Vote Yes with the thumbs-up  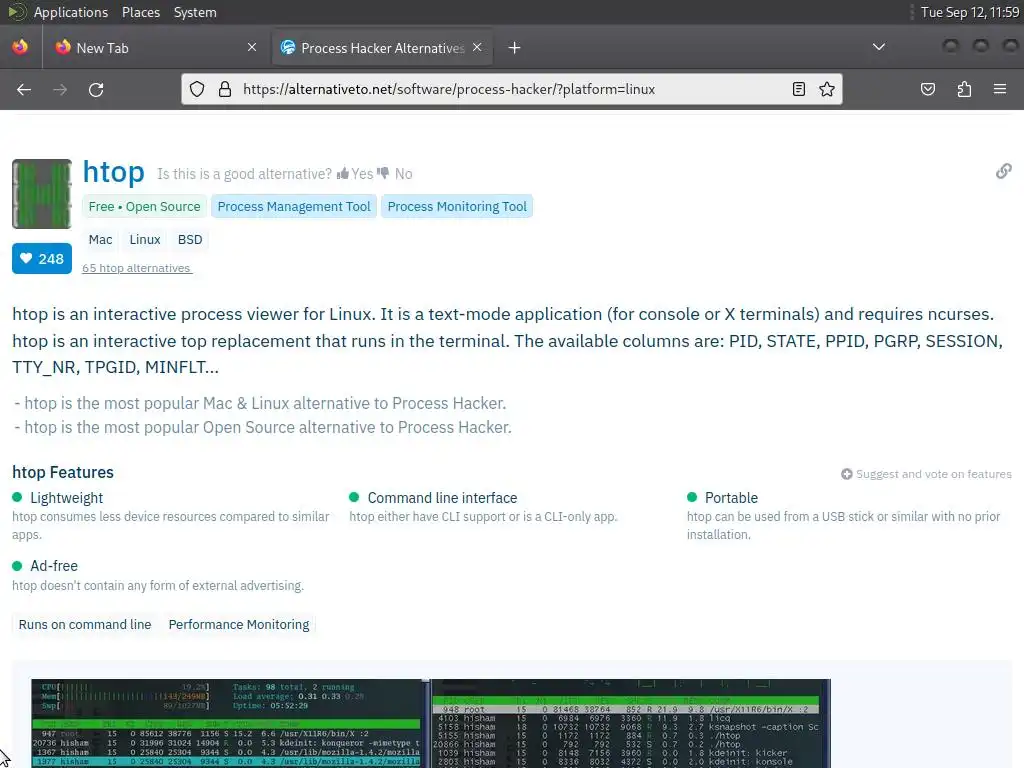tap(355, 174)
